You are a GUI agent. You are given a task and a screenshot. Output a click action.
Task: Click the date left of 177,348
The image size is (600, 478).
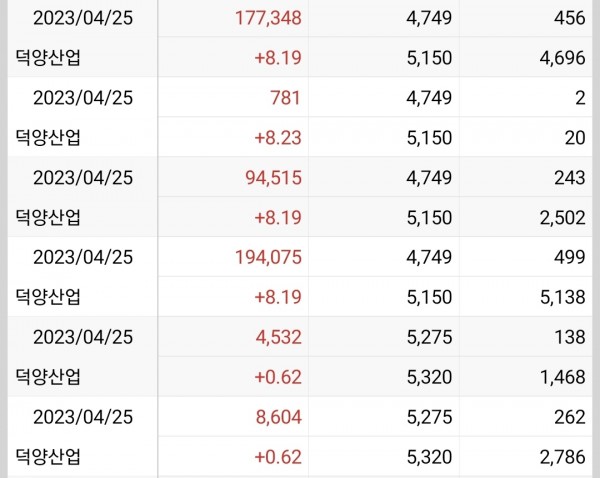click(x=83, y=17)
